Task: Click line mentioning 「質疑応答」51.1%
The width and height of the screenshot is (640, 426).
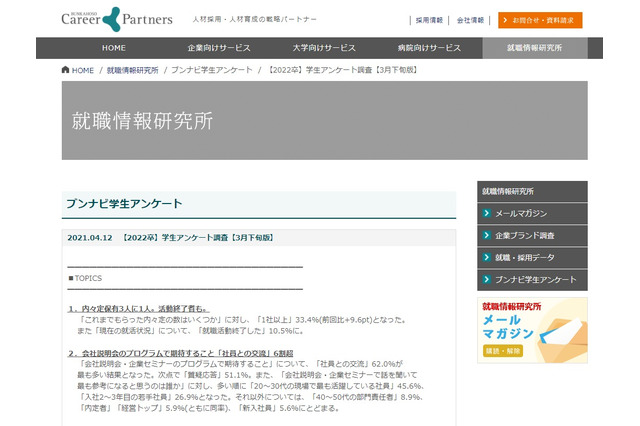Action: (x=247, y=375)
